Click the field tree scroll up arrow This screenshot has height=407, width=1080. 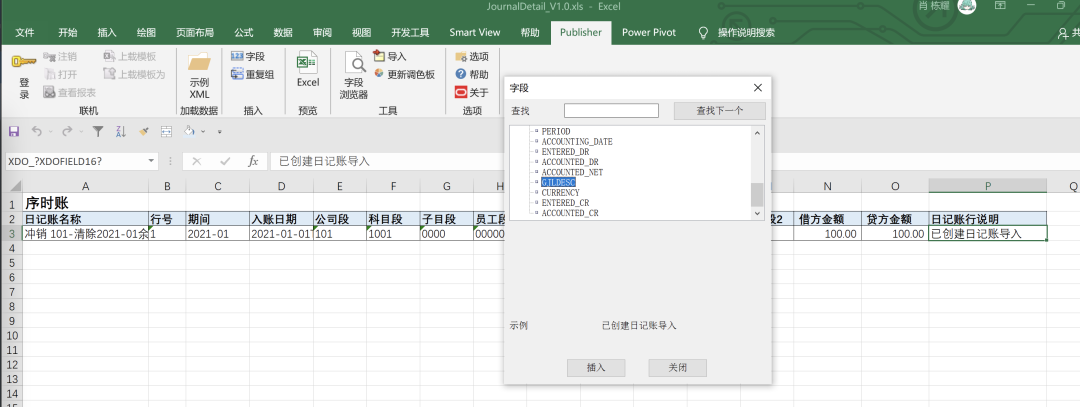point(757,132)
